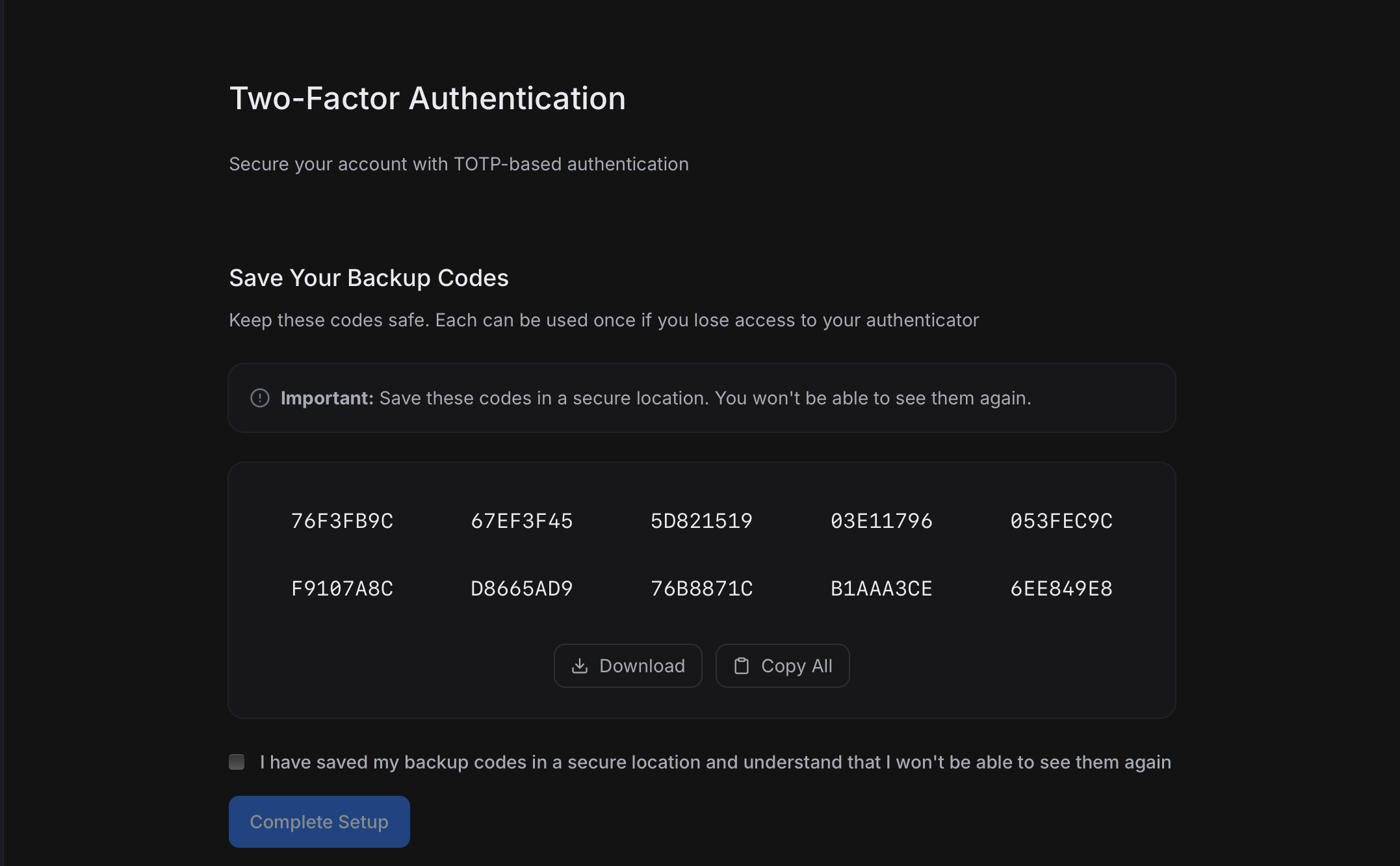Select backup code F9107A8C
The width and height of the screenshot is (1400, 866).
point(342,589)
